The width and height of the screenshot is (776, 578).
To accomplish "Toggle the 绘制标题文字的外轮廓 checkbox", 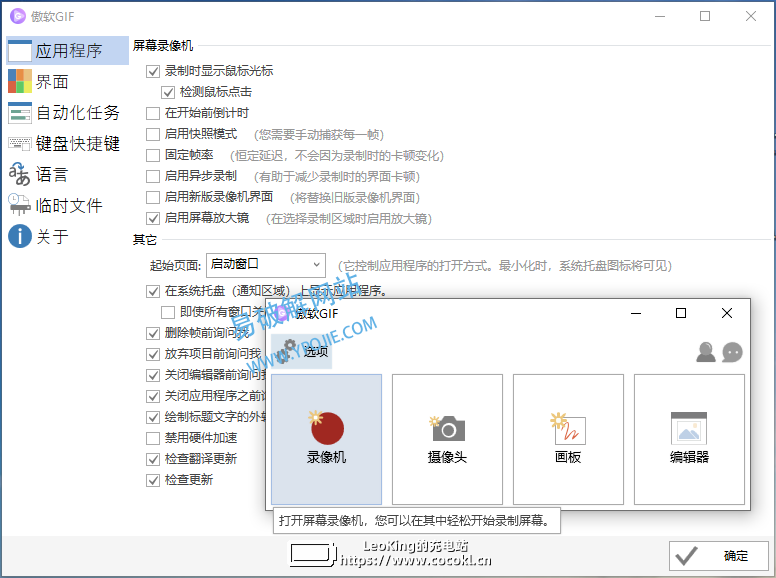I will 153,417.
